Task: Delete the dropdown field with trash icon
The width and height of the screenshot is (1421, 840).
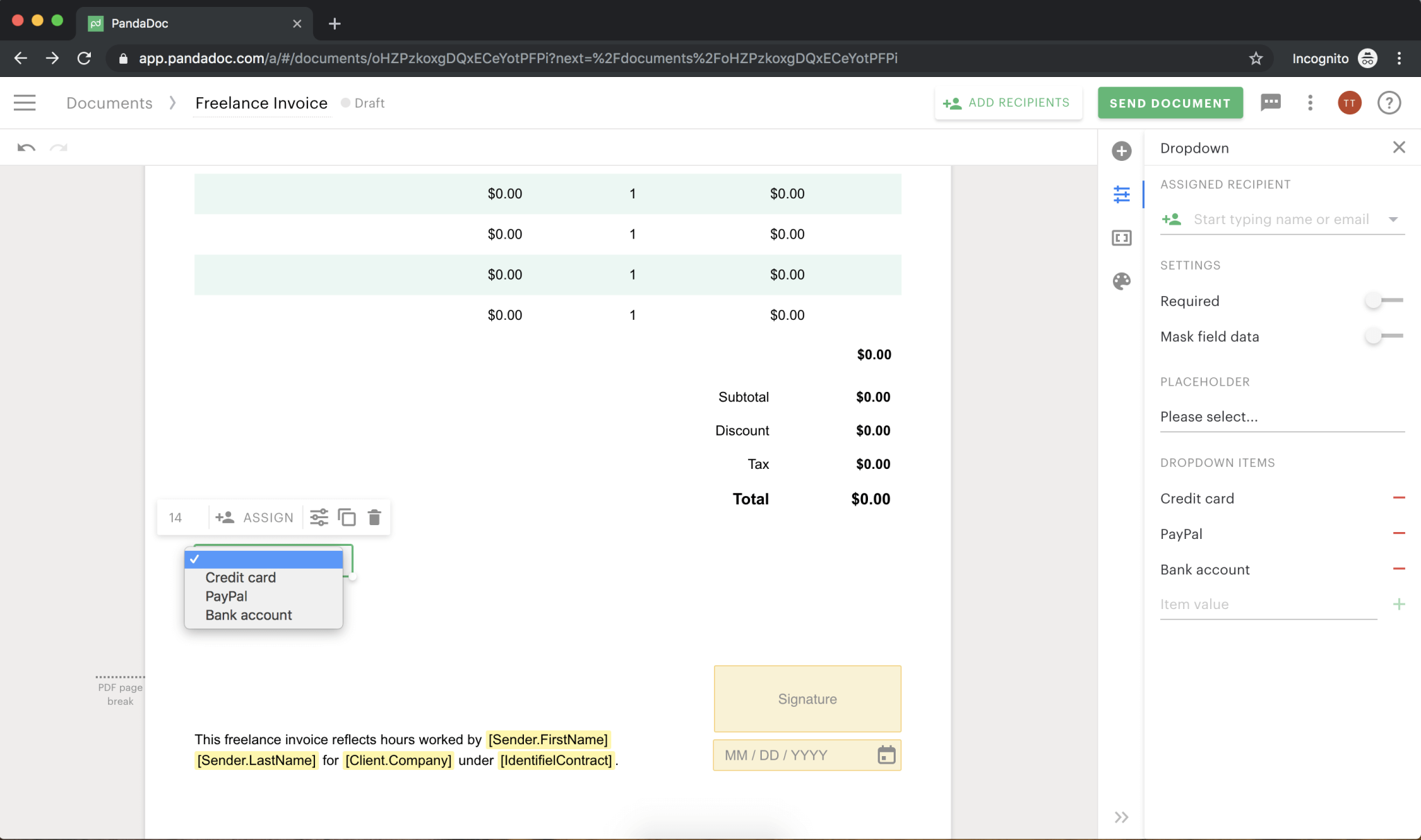Action: [x=375, y=517]
